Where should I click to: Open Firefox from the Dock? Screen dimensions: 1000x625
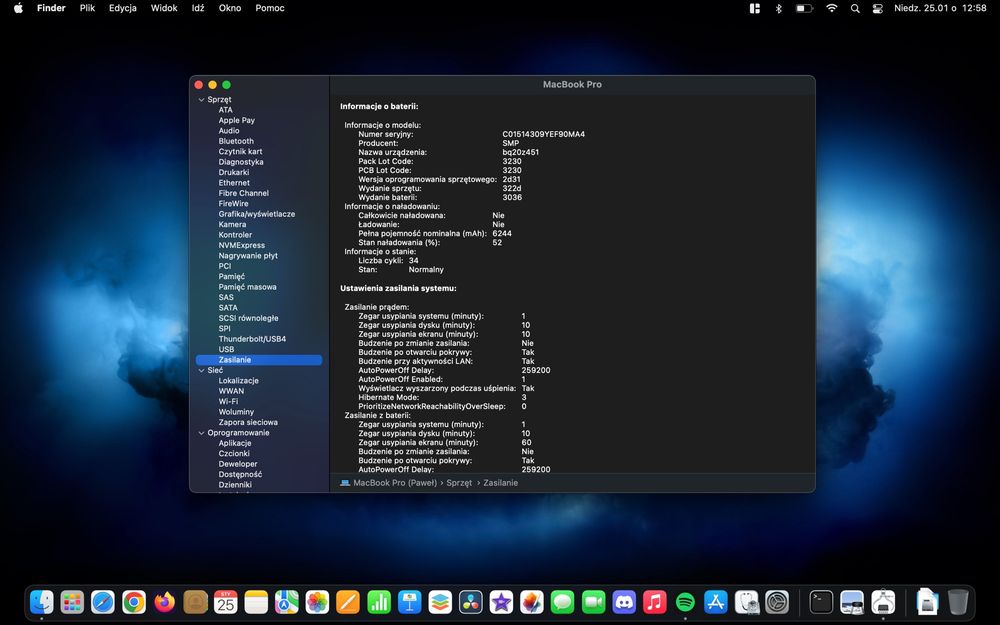click(x=165, y=601)
